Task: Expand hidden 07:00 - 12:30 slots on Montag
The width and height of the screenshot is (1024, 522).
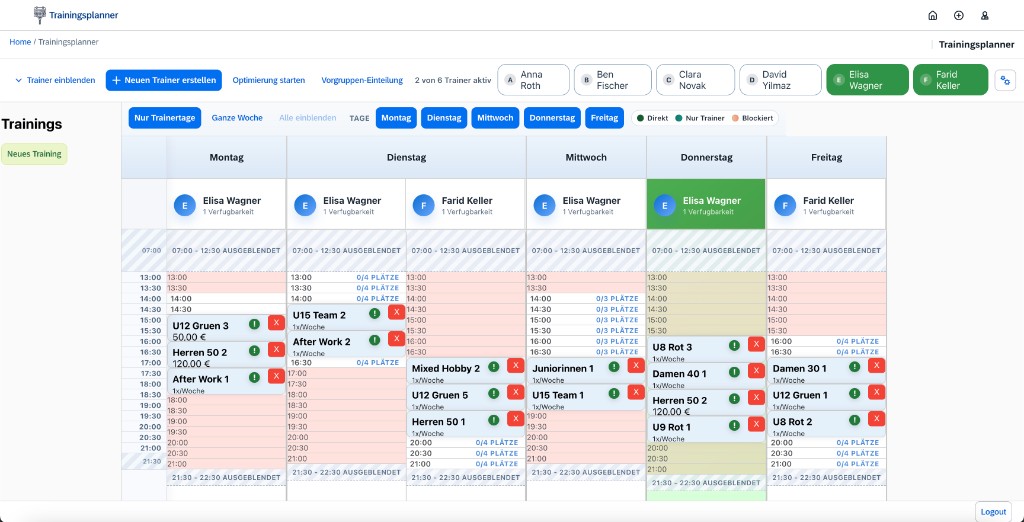Action: coord(226,250)
